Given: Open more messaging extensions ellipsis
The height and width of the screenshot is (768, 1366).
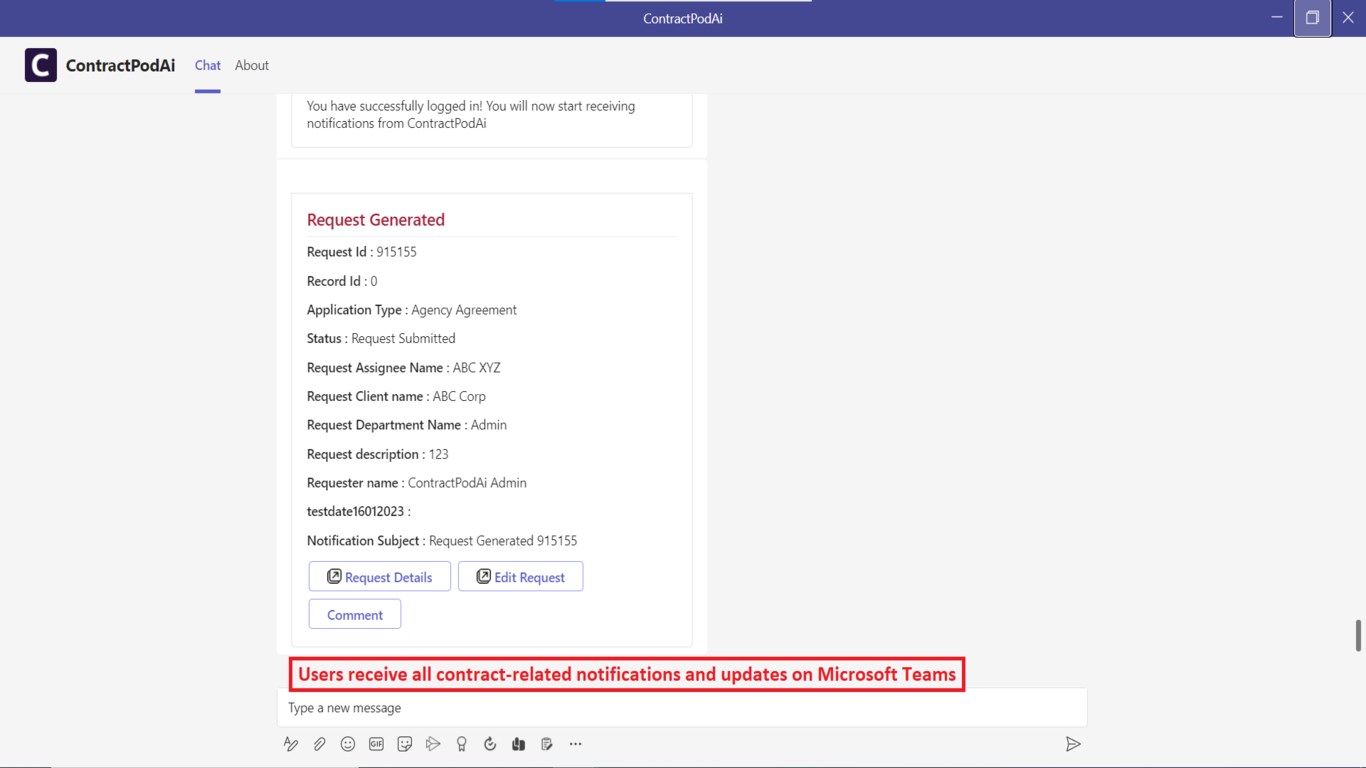Looking at the screenshot, I should (575, 744).
